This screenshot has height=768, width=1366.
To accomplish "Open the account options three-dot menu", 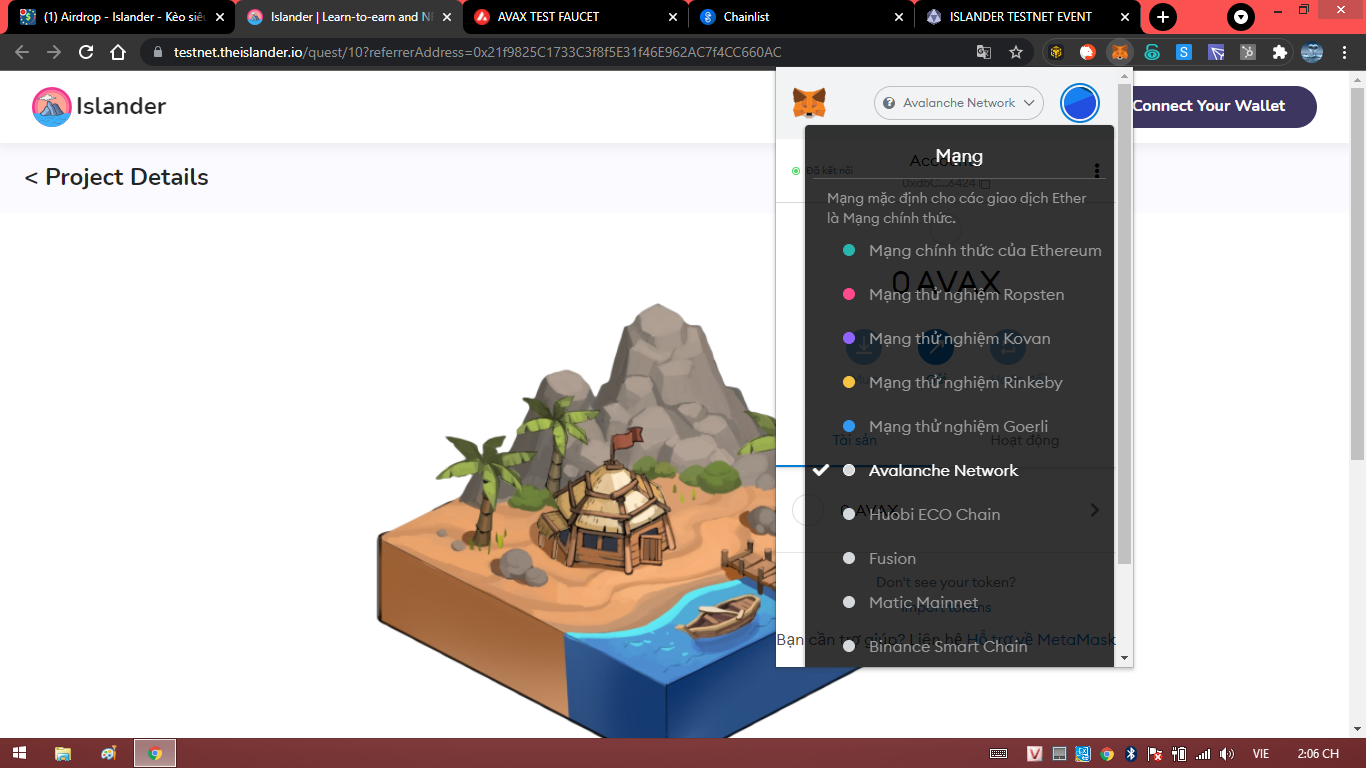I will click(1097, 171).
